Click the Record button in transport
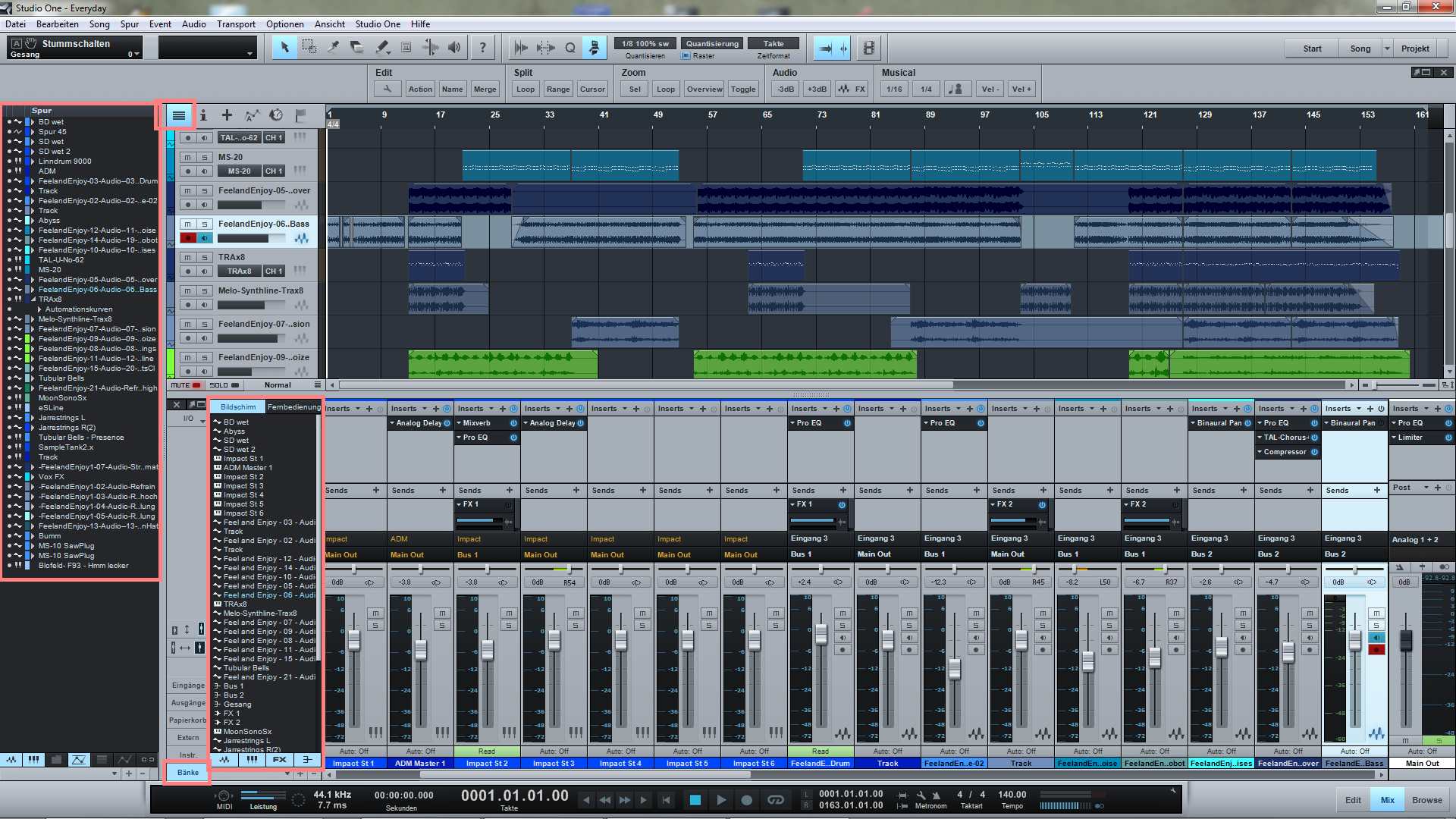The image size is (1456, 819). pos(747,799)
